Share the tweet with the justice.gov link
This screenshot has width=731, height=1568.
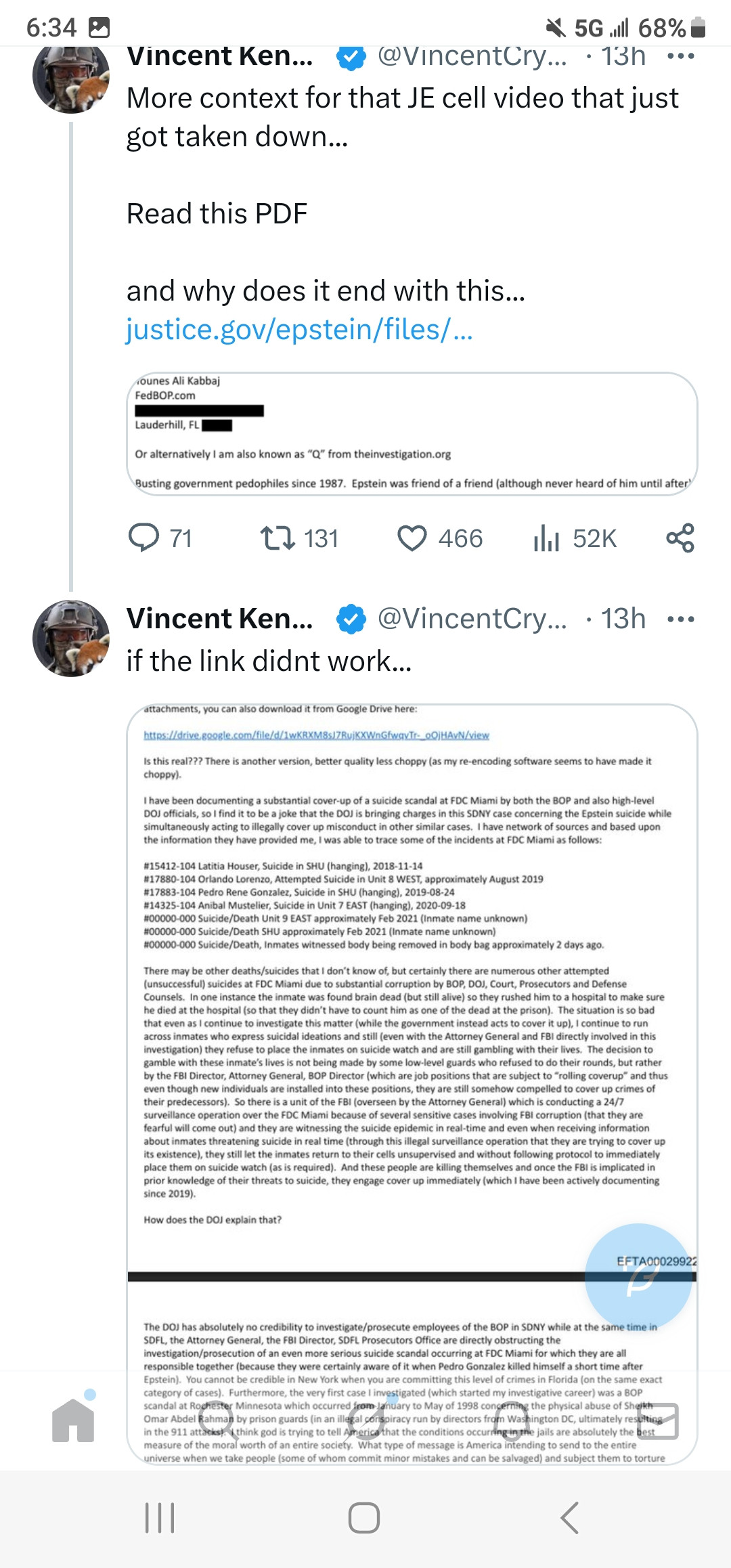[680, 538]
